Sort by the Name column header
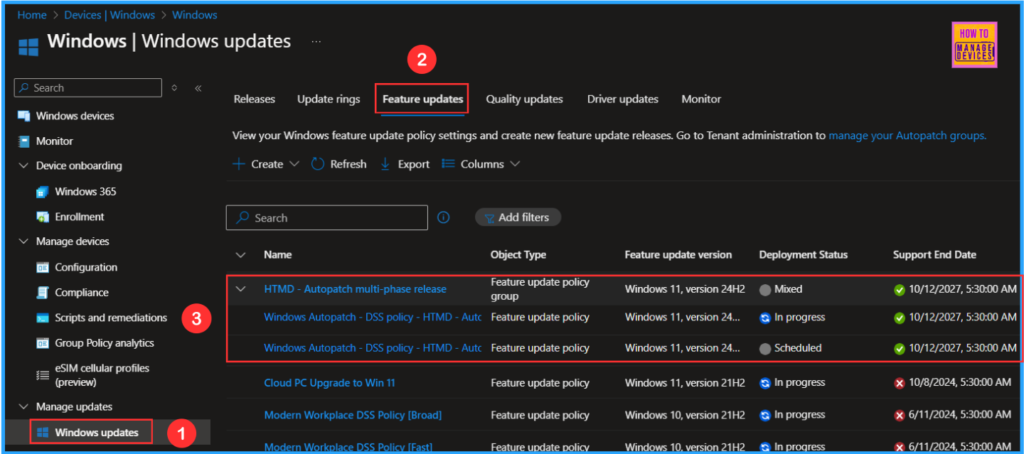Screen dimensions: 1024x454 (278, 255)
